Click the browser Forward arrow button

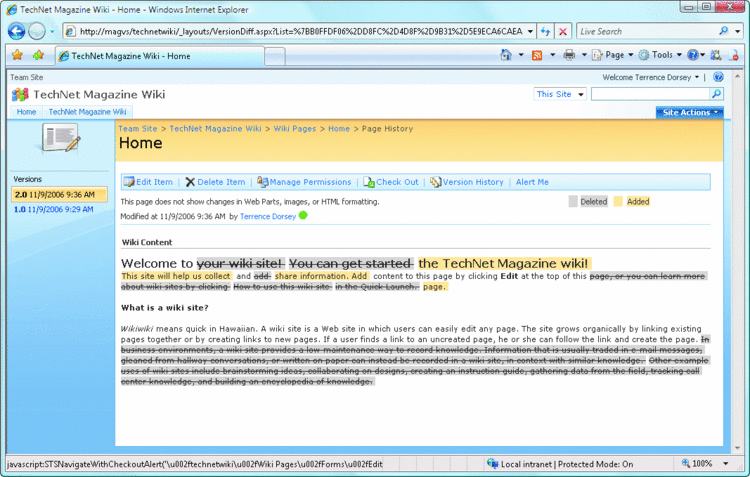[x=37, y=32]
